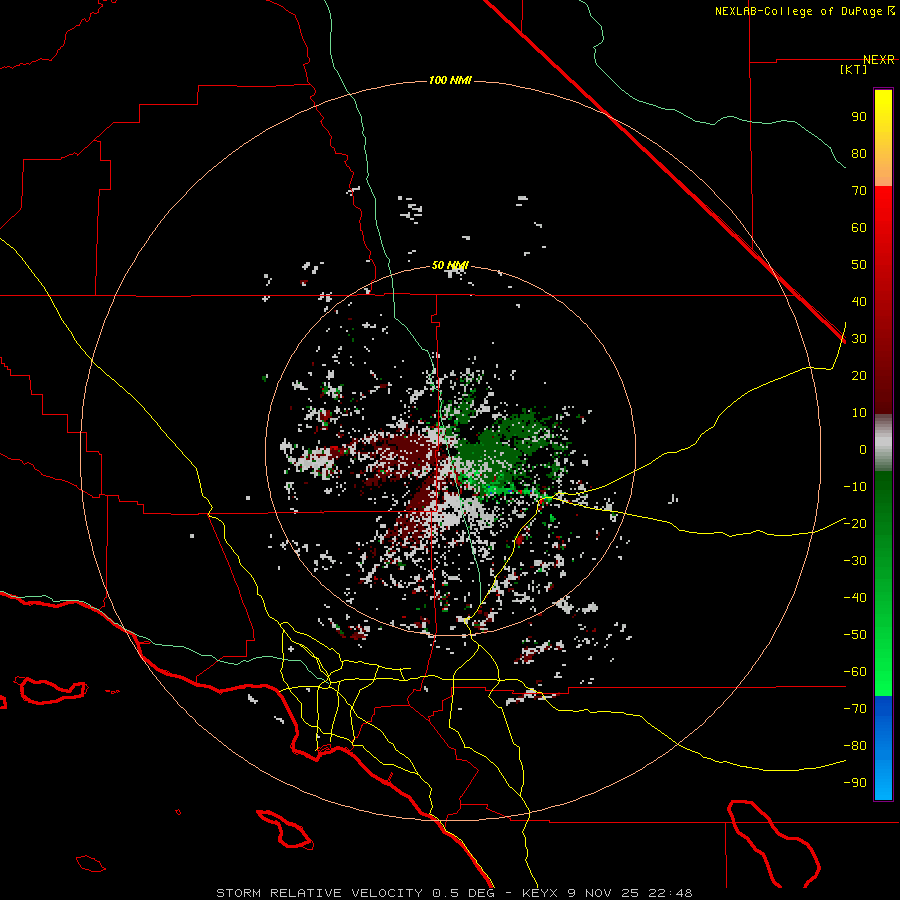Click the NEXR label above the scale
The height and width of the screenshot is (900, 900).
pos(879,60)
